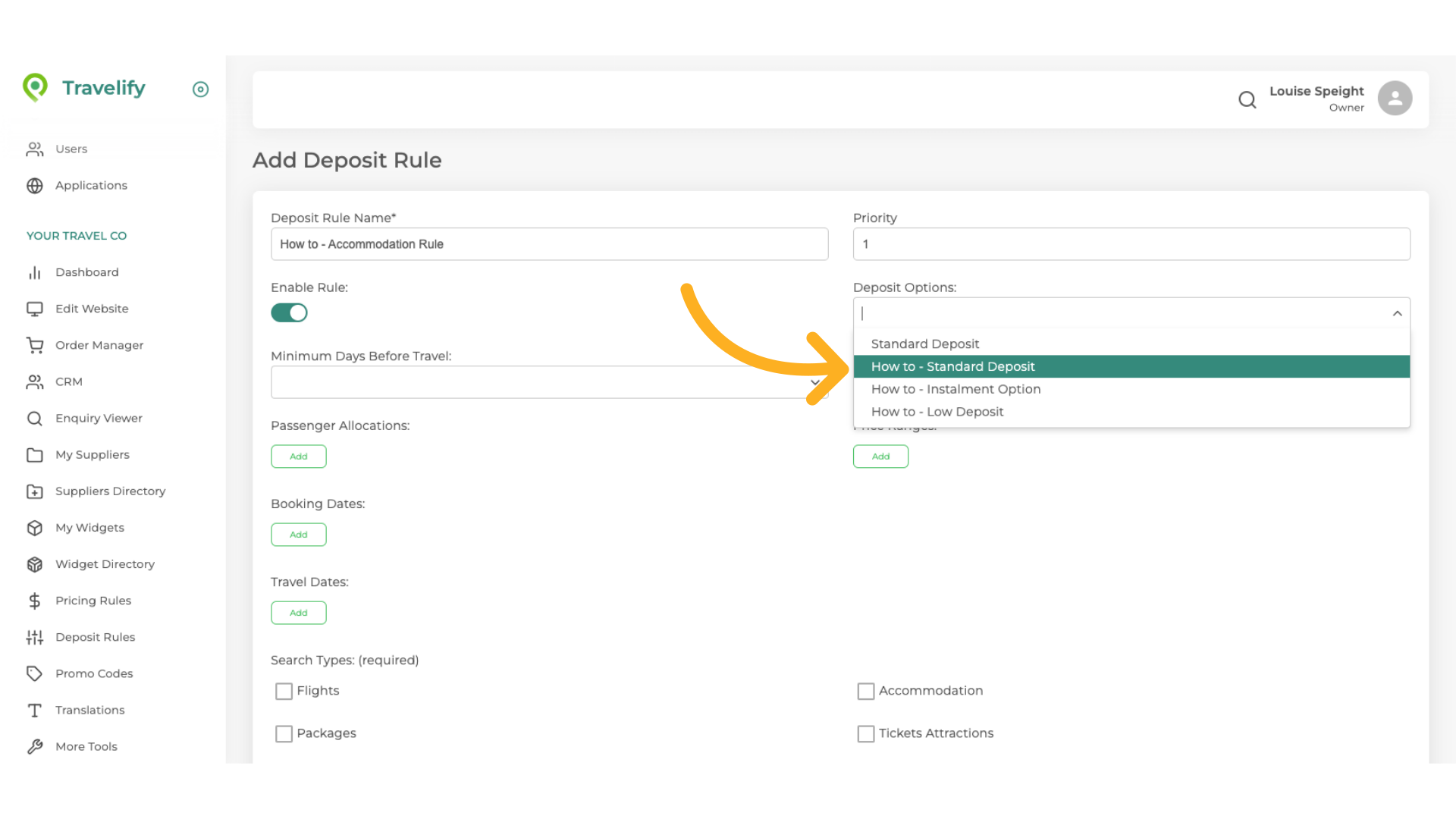The height and width of the screenshot is (819, 1456).
Task: Open Suppliers Directory from the sidebar
Action: (110, 491)
